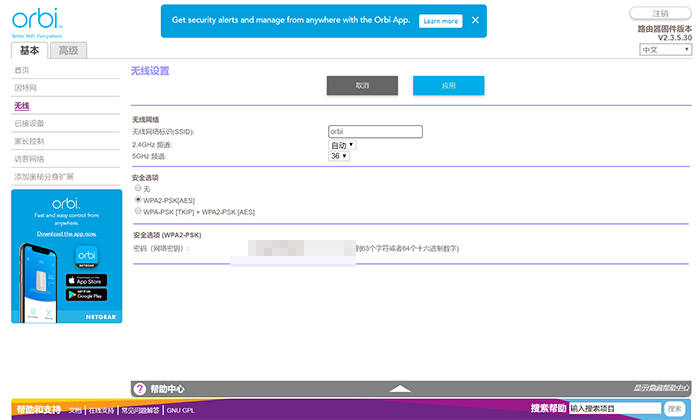Image resolution: width=700 pixels, height=420 pixels.
Task: Click the Orbi app icon in the ad
Action: click(x=85, y=256)
